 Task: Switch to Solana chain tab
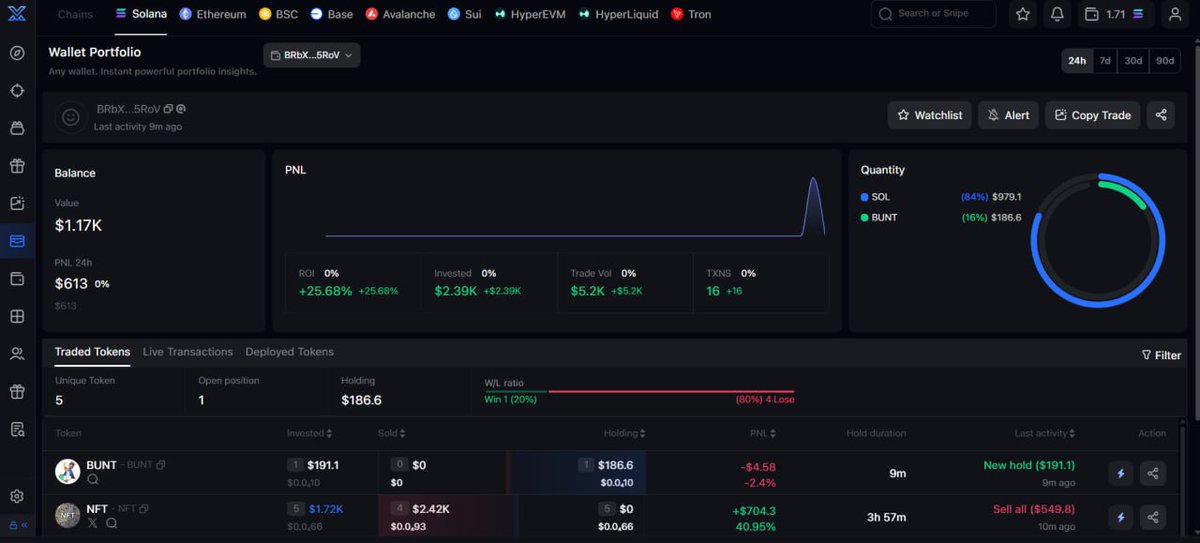(x=142, y=14)
